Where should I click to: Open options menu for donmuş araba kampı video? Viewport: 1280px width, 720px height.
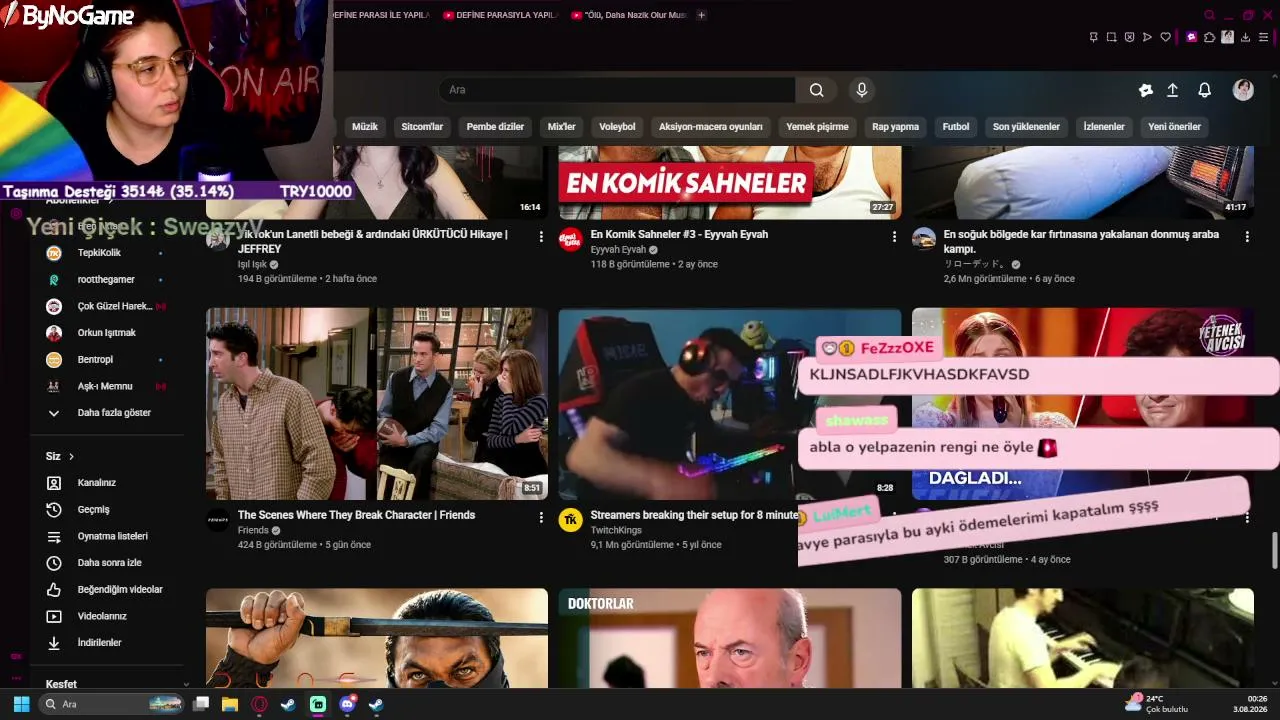click(x=1247, y=236)
